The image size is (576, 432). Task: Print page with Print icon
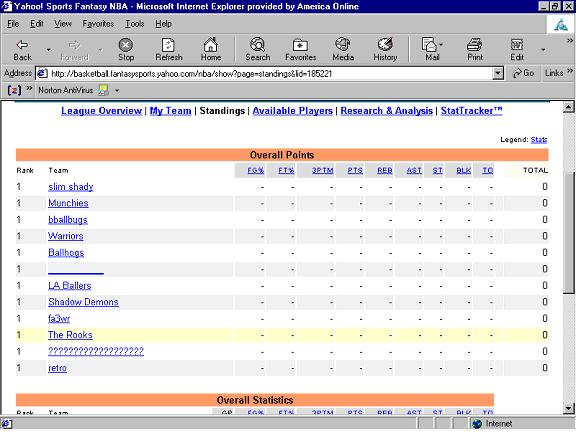[x=475, y=50]
